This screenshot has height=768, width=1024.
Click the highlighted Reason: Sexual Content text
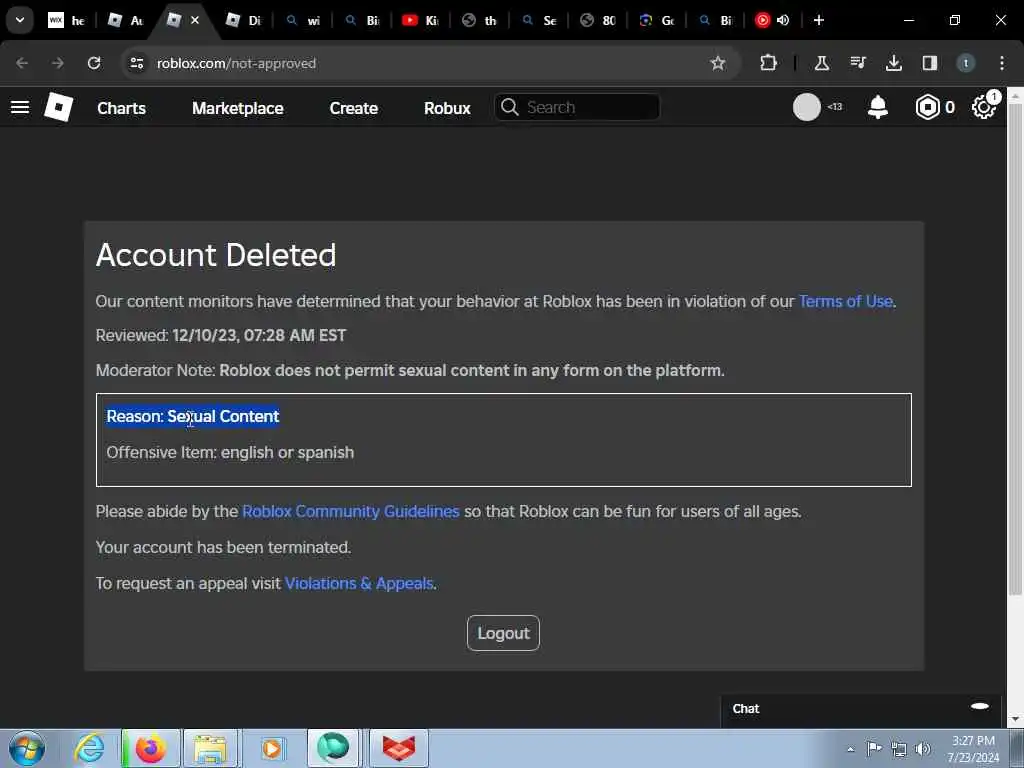click(193, 417)
